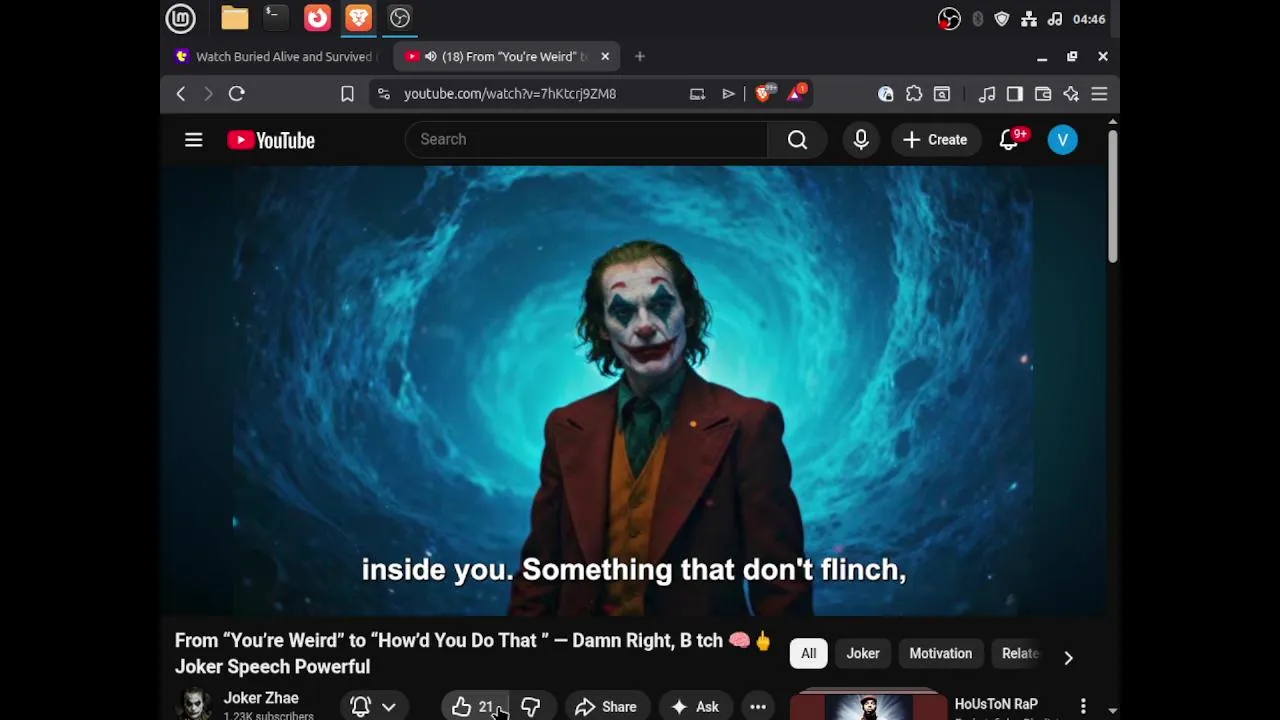Open the Joker Zhae channel avatar
Screen dimensions: 1280x720
[x=194, y=705]
